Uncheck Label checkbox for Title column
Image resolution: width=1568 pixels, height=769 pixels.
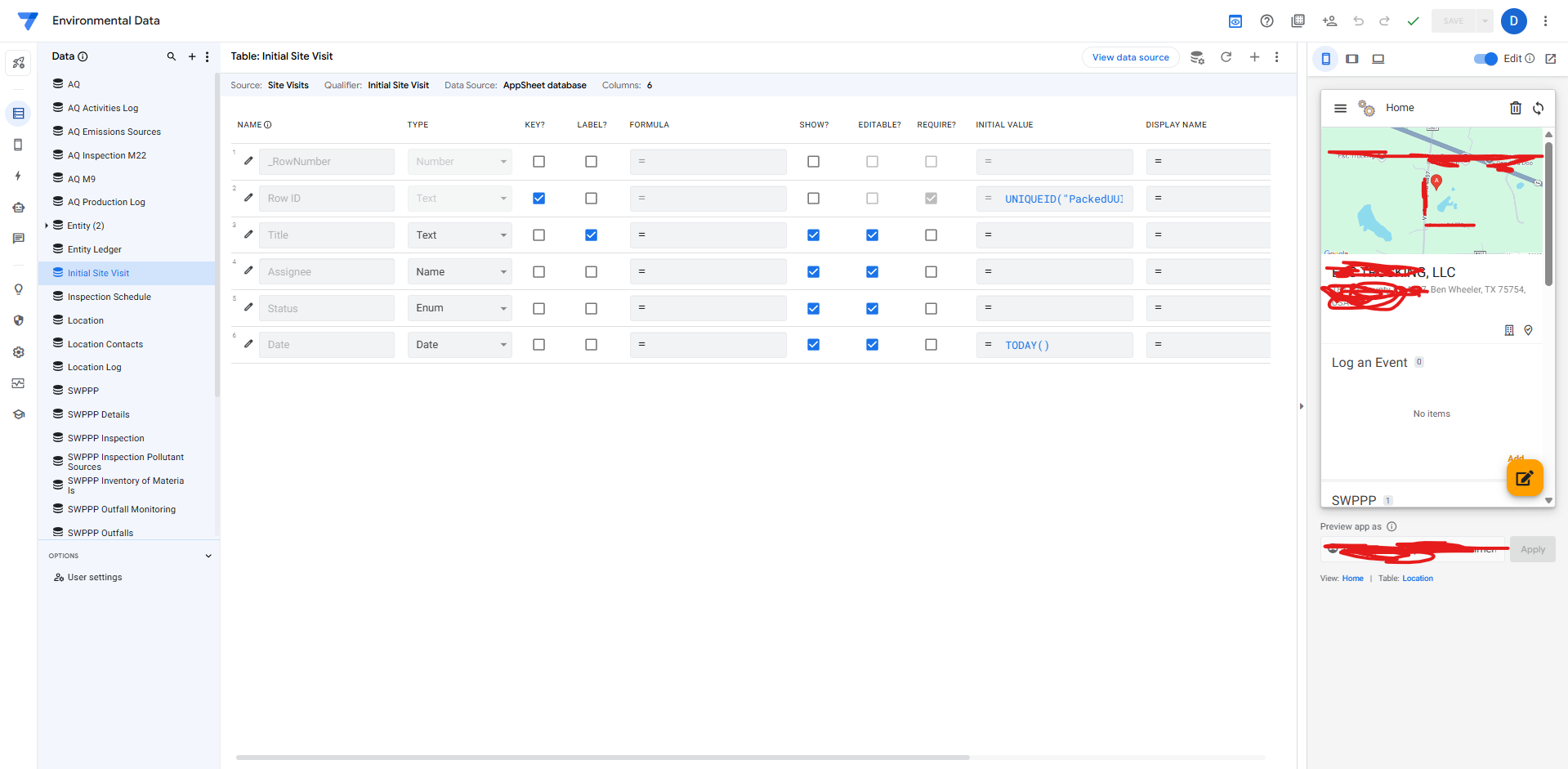click(591, 235)
